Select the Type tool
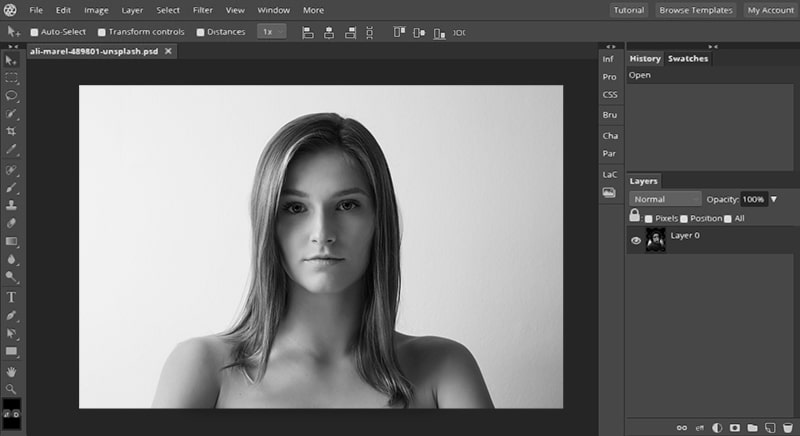Viewport: 800px width, 436px height. point(12,297)
